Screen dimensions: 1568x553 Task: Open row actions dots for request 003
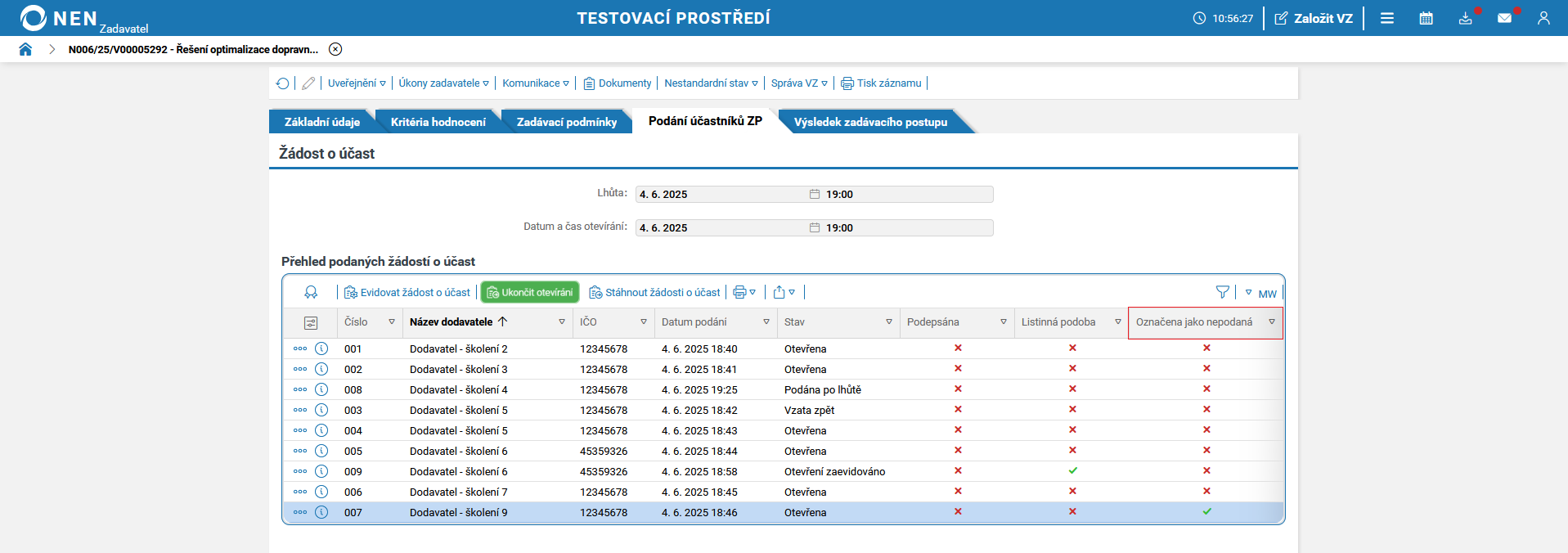pos(300,410)
